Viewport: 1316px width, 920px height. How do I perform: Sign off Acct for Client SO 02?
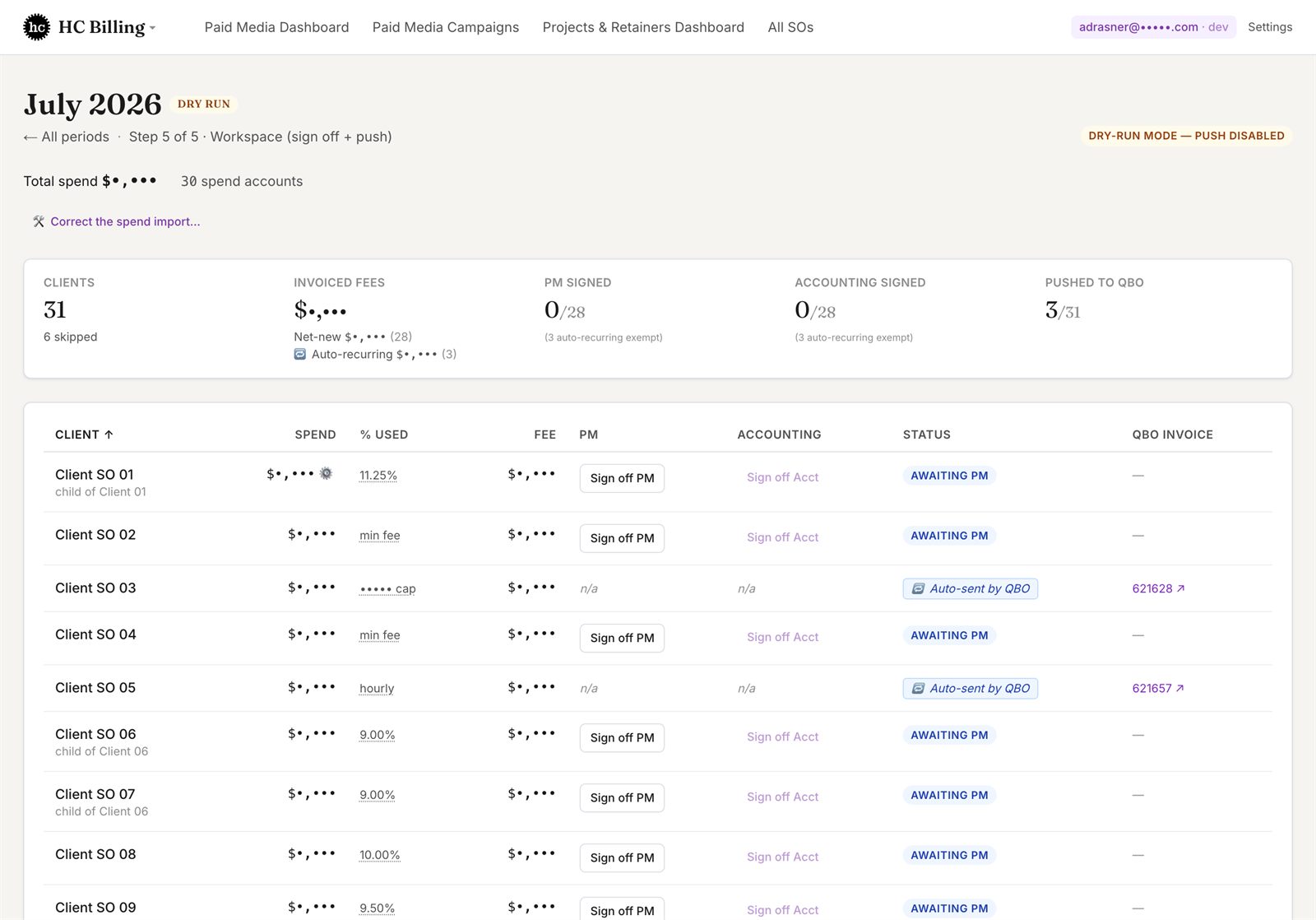[x=782, y=537]
